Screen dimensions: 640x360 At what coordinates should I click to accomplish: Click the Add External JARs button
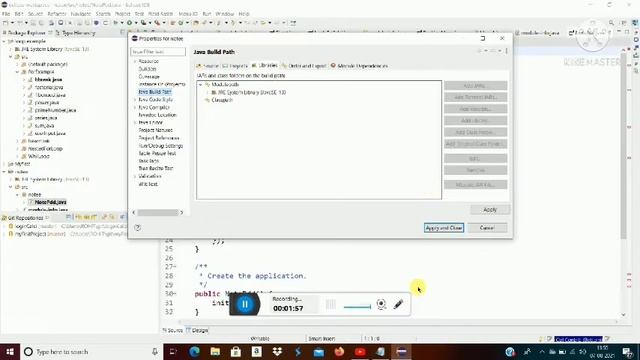click(476, 97)
